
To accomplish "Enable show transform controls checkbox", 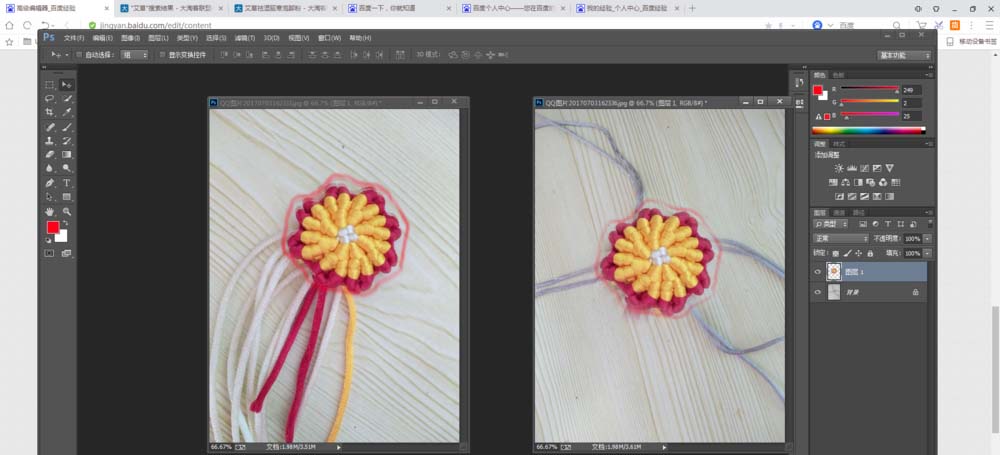I will pos(162,55).
